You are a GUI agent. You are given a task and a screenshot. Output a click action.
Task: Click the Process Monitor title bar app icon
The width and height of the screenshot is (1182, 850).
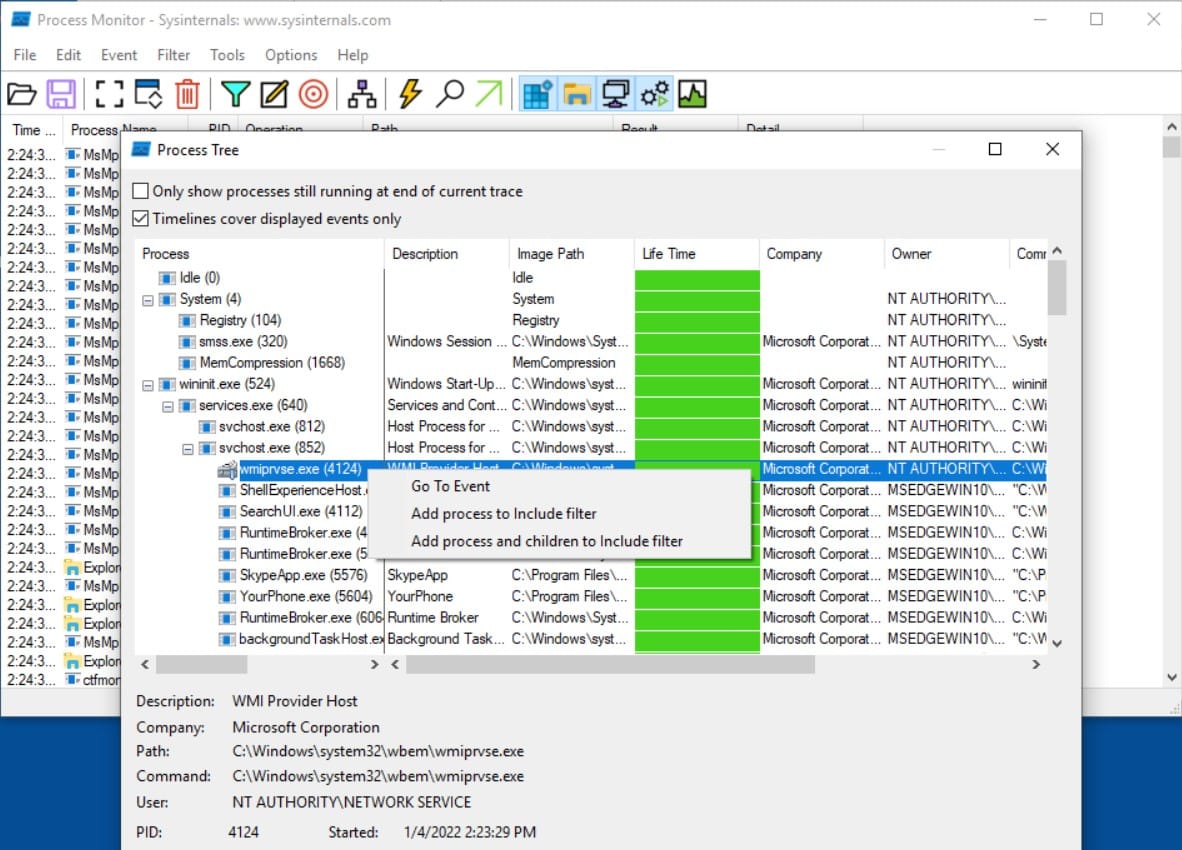click(22, 20)
